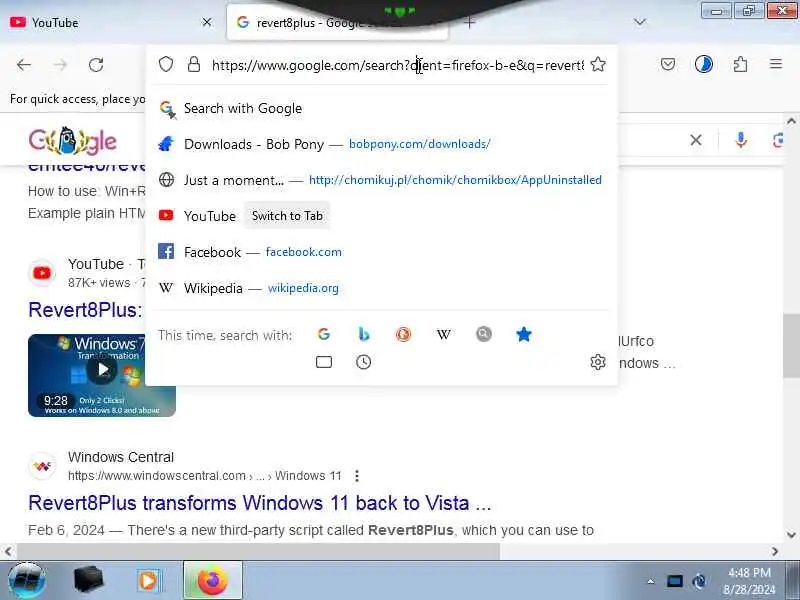The image size is (800, 600).
Task: Click the scroll down arrow
Action: pos(791,535)
